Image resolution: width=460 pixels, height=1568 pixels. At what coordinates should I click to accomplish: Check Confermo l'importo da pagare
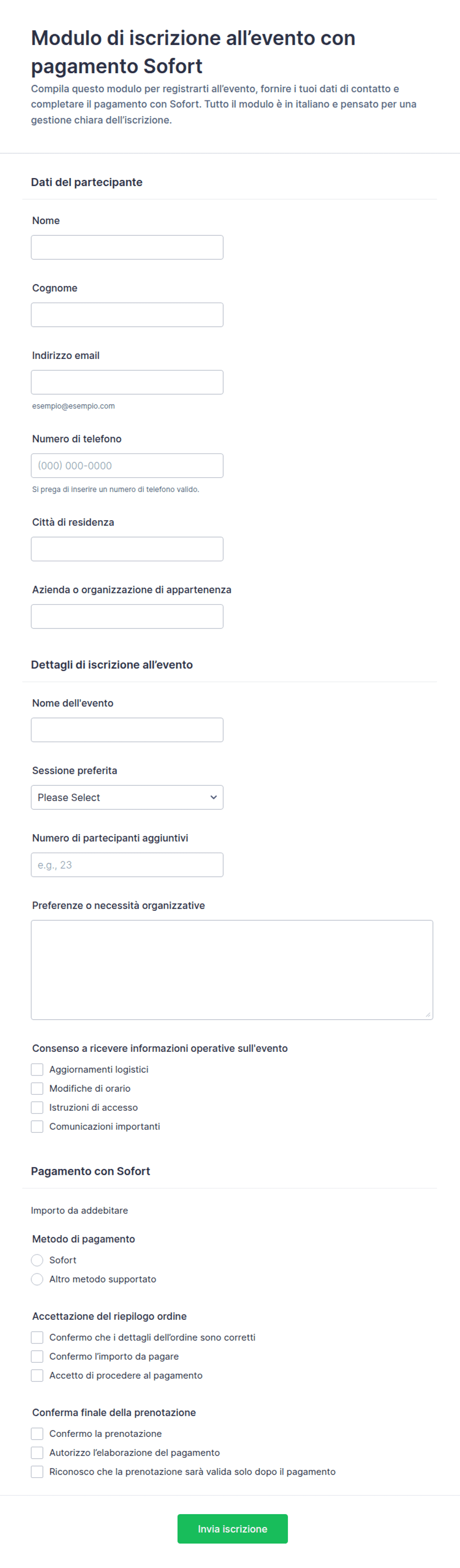click(x=37, y=1356)
